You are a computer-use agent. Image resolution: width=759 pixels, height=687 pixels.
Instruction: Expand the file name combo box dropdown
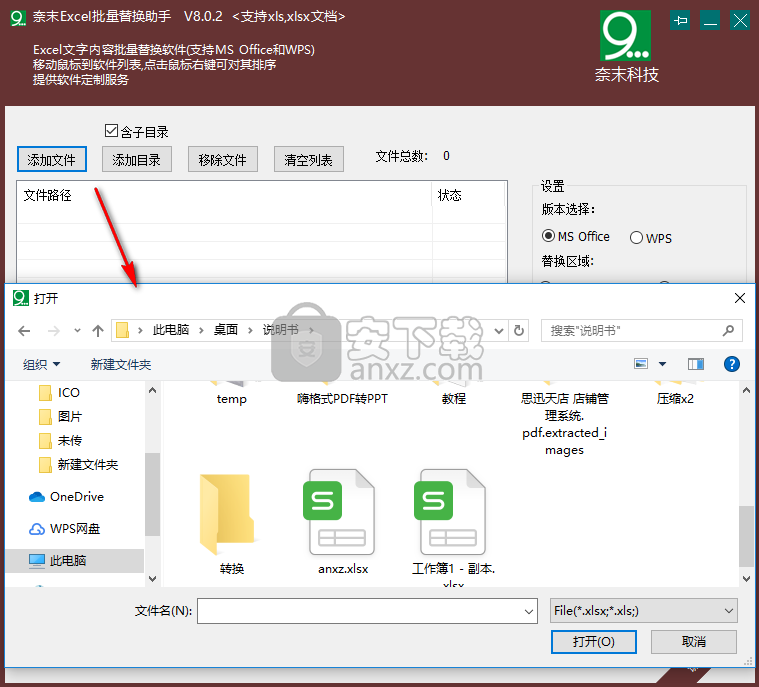tap(529, 611)
